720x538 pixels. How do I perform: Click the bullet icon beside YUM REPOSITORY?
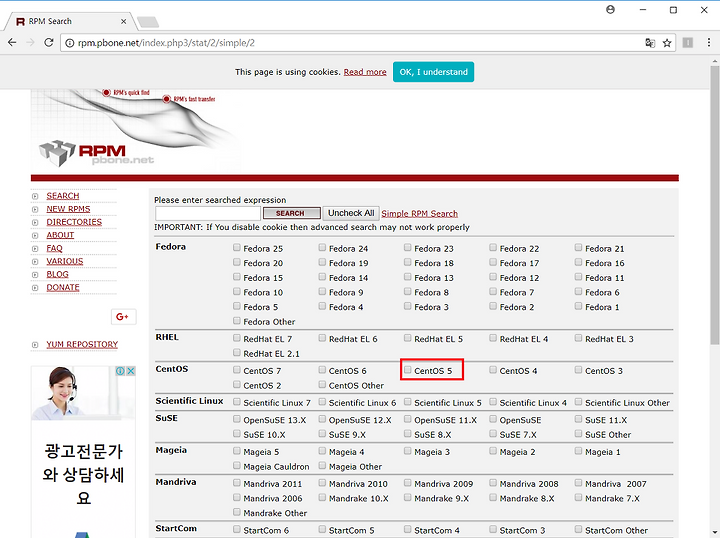tap(35, 345)
